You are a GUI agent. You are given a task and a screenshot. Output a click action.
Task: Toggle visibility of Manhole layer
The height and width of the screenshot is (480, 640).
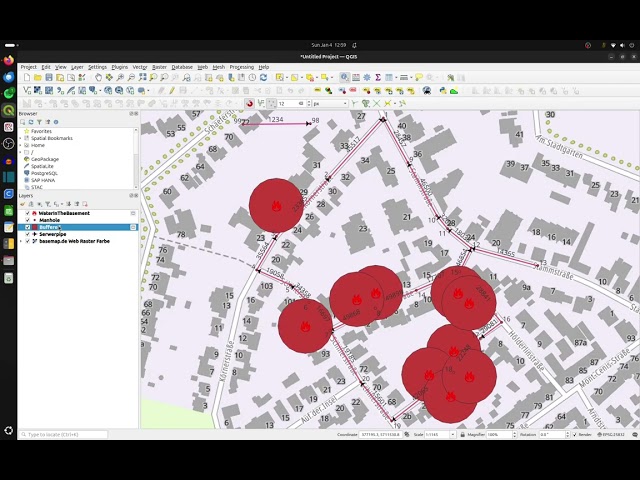pos(28,220)
